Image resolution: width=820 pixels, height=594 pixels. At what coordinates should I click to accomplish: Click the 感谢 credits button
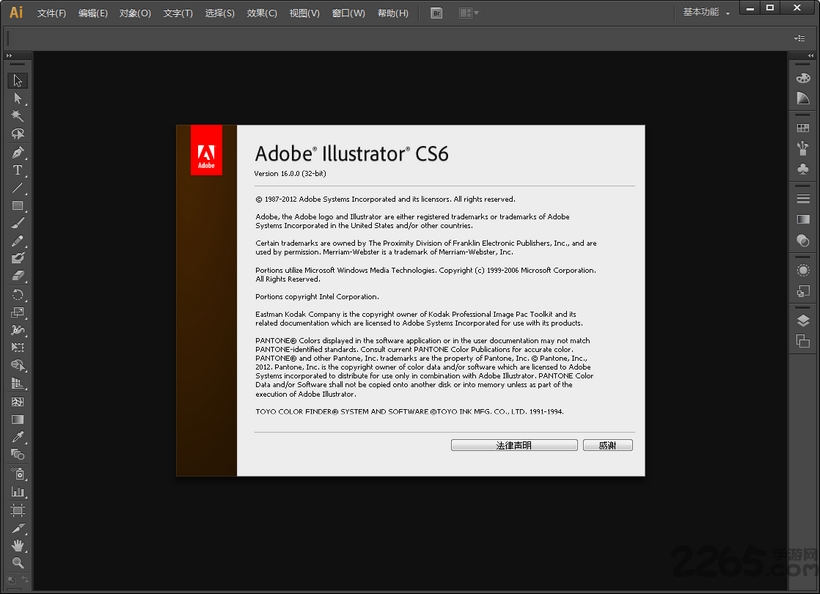(607, 445)
